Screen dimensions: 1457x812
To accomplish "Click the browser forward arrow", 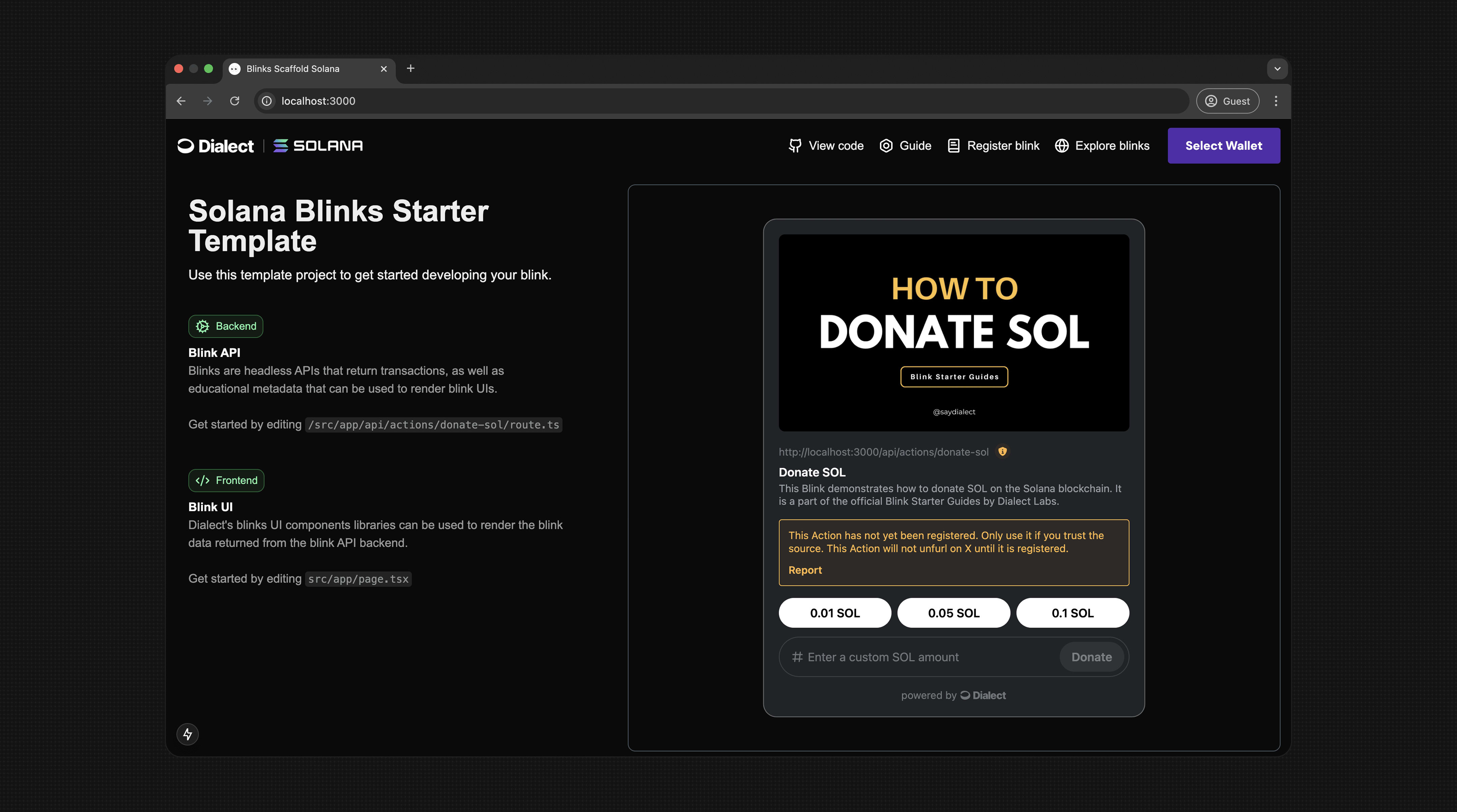I will [x=207, y=101].
